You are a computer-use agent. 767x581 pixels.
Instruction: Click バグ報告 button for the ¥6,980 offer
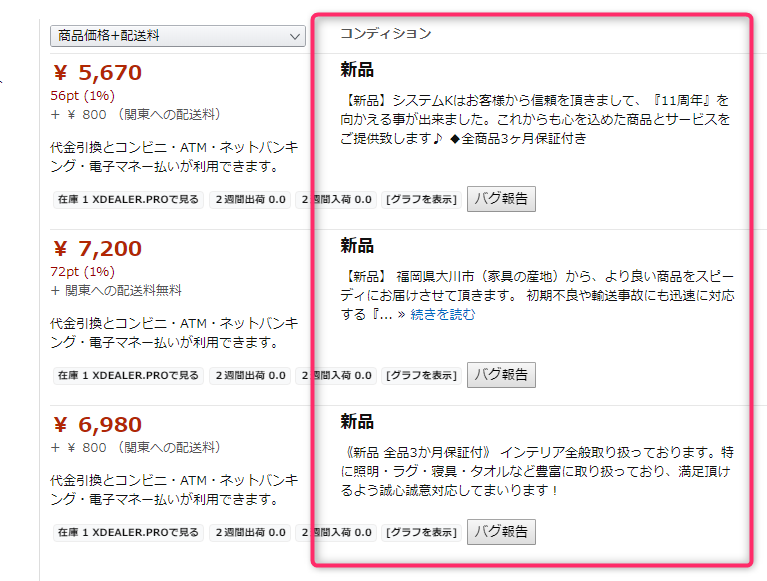[501, 531]
